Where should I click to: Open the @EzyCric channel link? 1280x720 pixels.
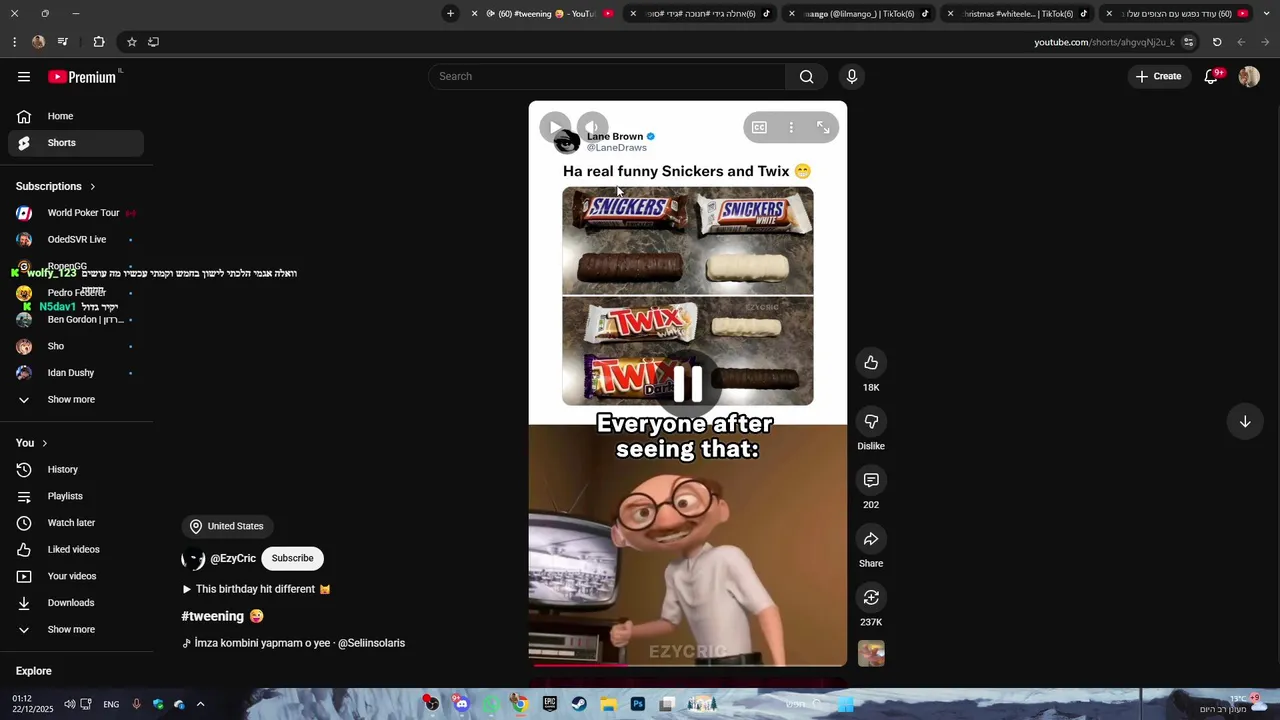coord(232,559)
